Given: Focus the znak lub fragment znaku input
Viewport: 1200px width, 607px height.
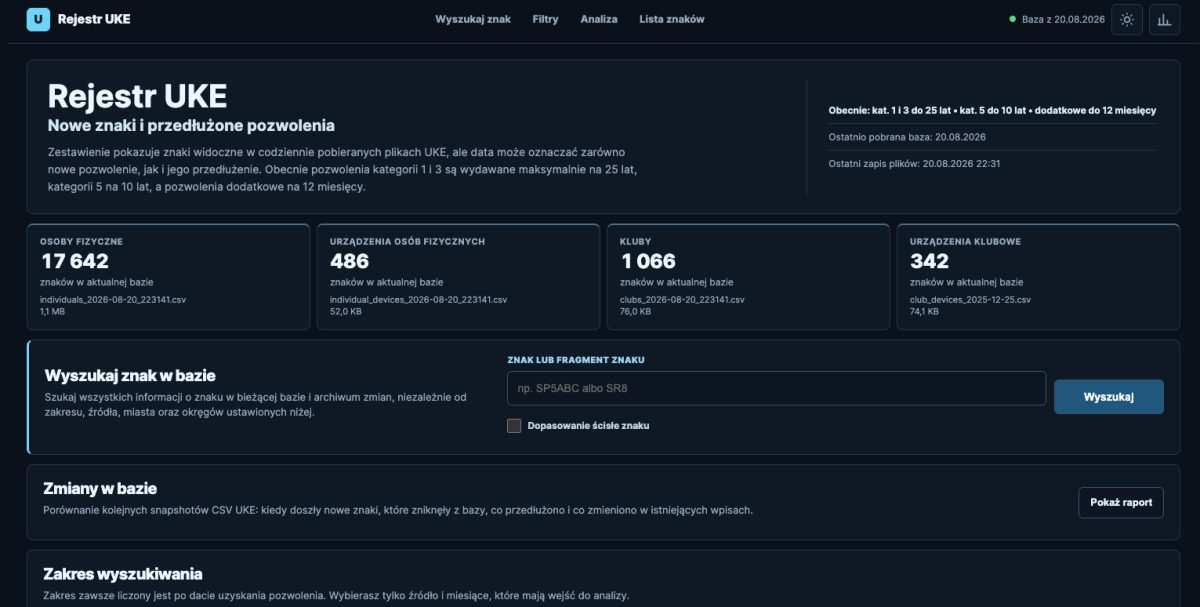Looking at the screenshot, I should 776,388.
